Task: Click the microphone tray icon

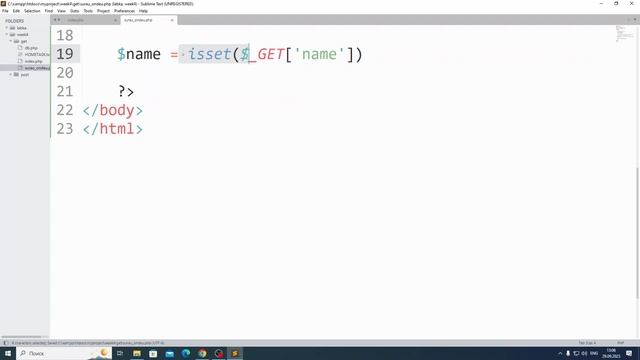Action: (x=568, y=353)
